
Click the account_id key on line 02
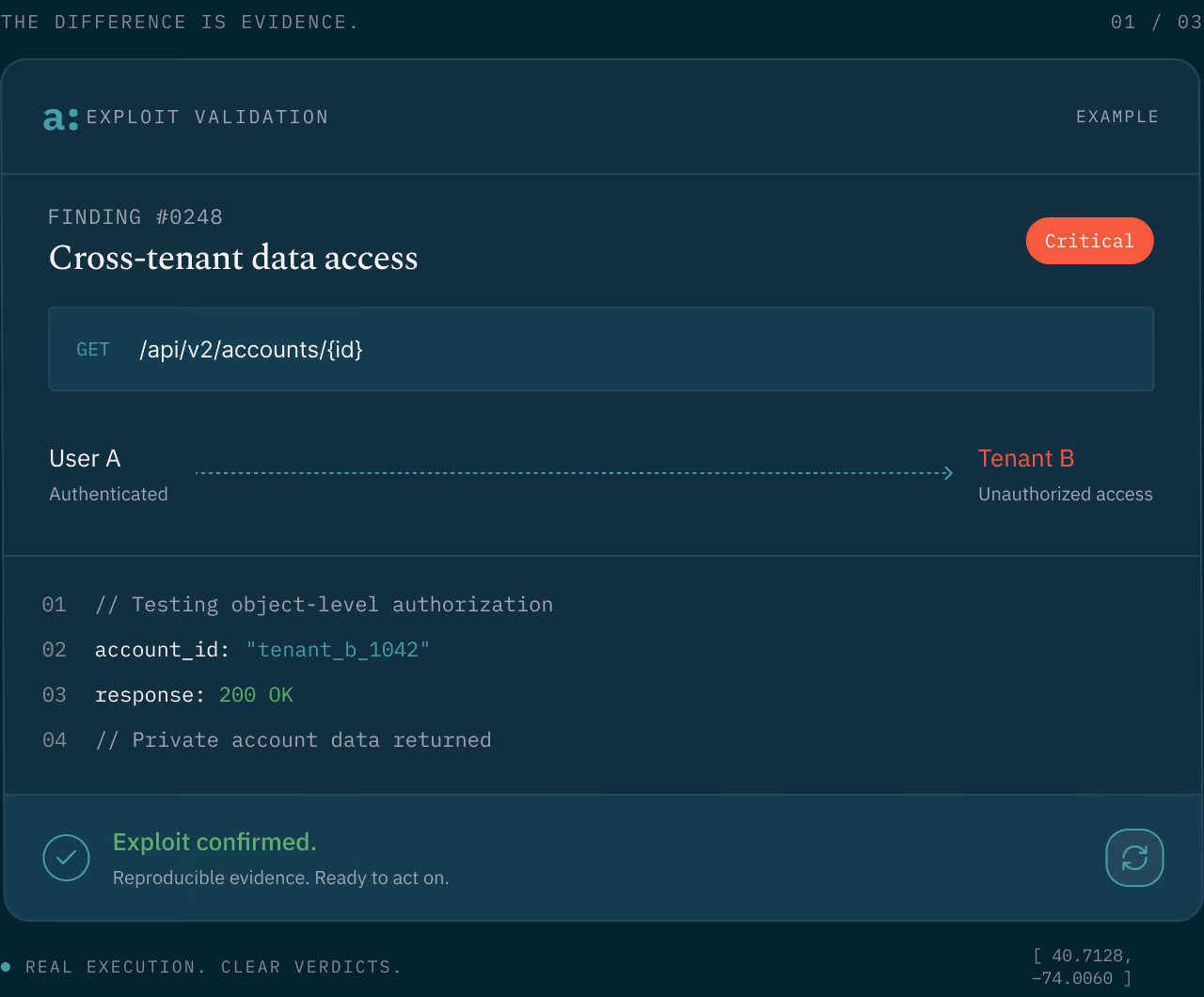pos(164,650)
